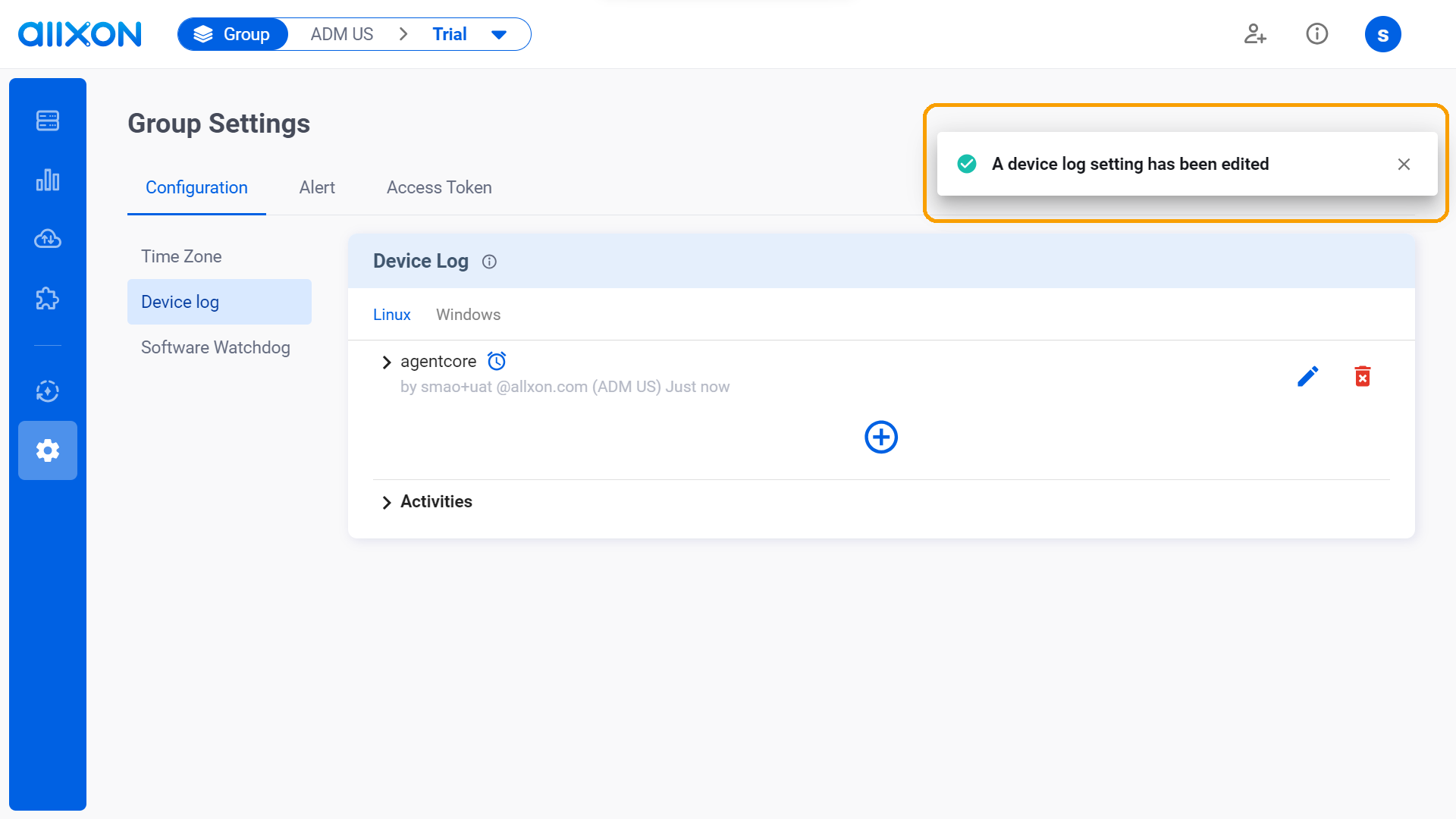Viewport: 1456px width, 819px height.
Task: Open the info icon in top bar
Action: point(1316,34)
